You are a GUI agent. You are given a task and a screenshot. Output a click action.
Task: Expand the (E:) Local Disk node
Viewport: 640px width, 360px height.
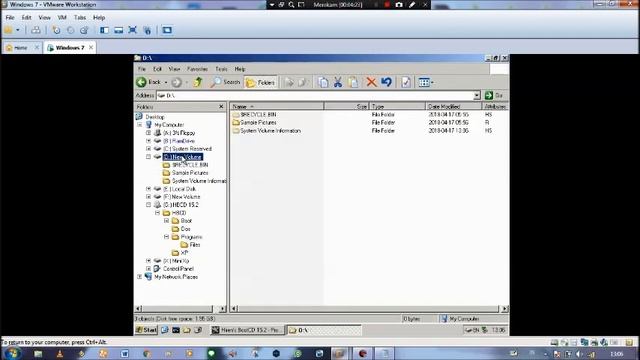(x=149, y=189)
